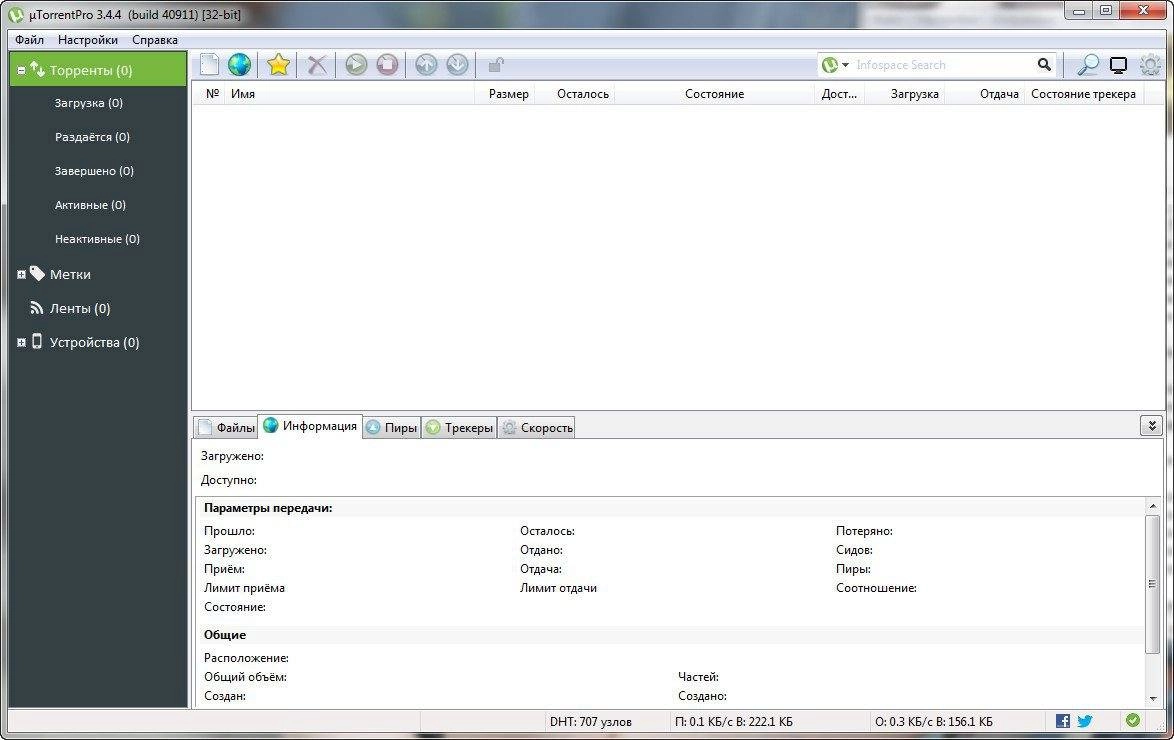Screen dimensions: 1174x740
Task: Click the info pane scrollbar down arrow
Action: click(x=1152, y=698)
